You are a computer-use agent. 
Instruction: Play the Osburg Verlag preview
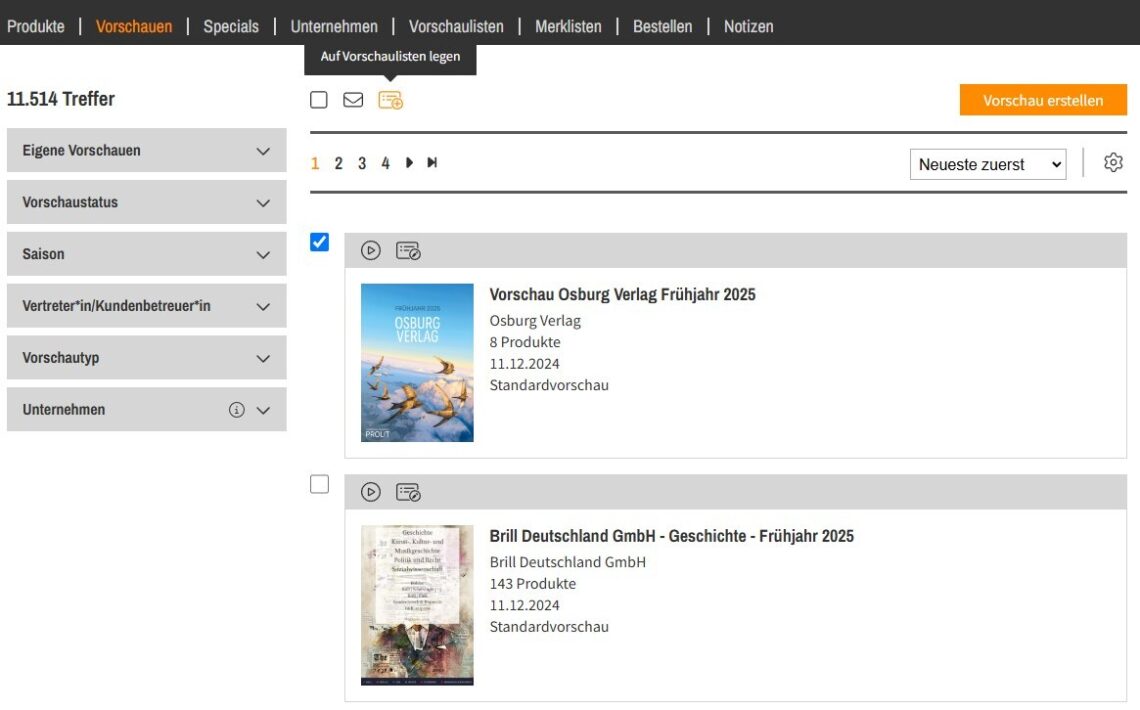[x=371, y=251]
